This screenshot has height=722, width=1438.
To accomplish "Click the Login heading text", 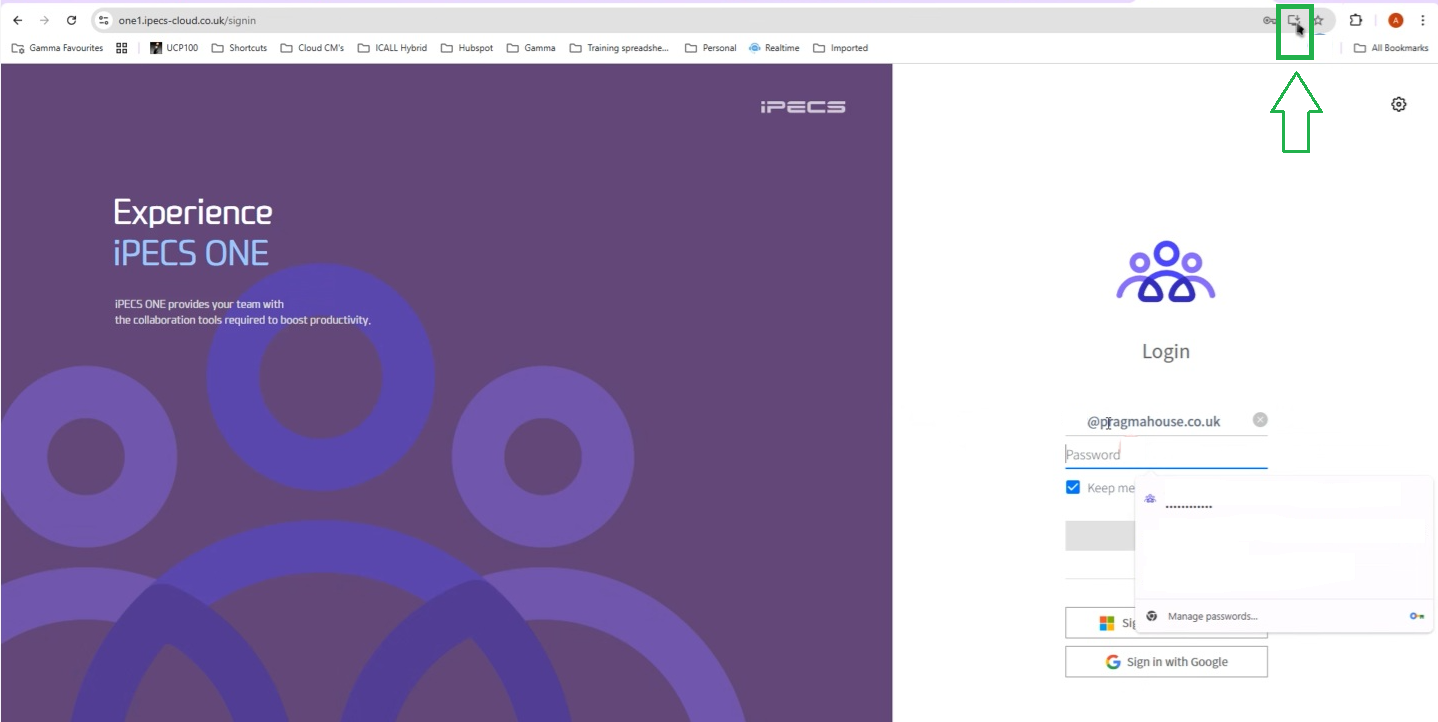I will (x=1166, y=351).
